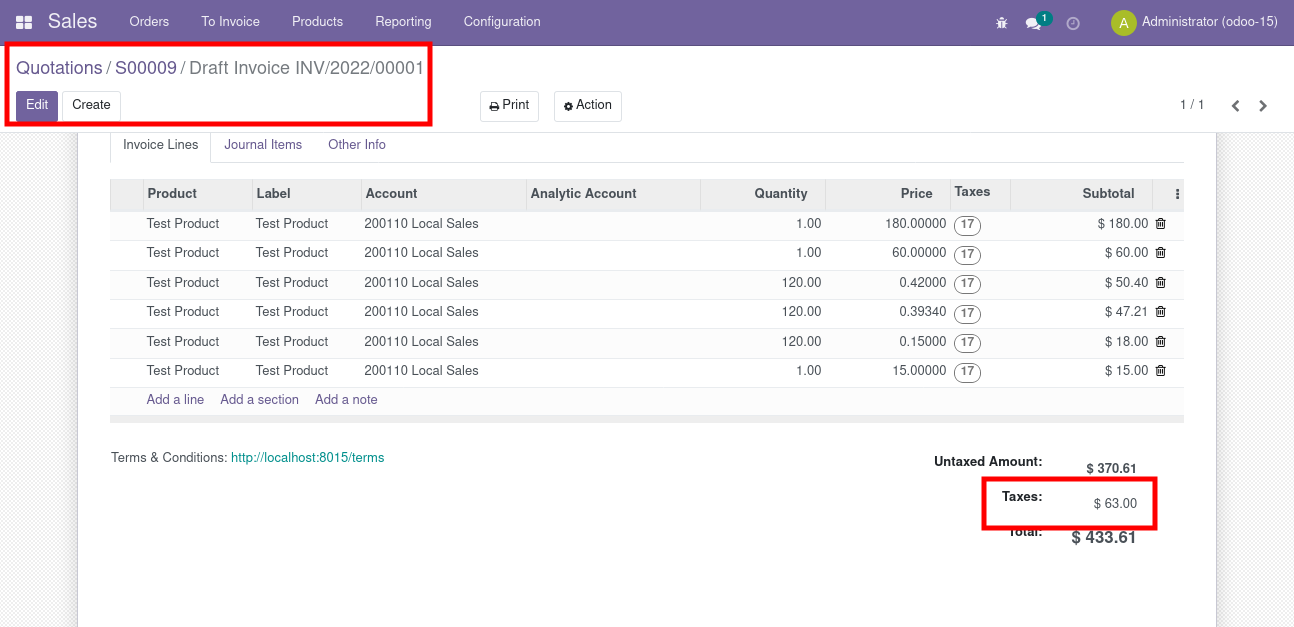Click Add a section below invoice lines

coord(259,399)
